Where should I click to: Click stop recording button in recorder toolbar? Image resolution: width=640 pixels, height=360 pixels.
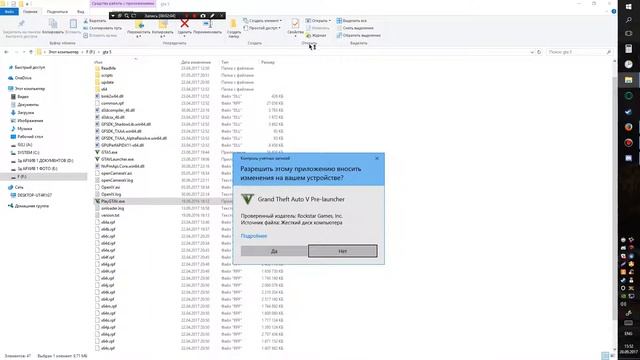(195, 16)
